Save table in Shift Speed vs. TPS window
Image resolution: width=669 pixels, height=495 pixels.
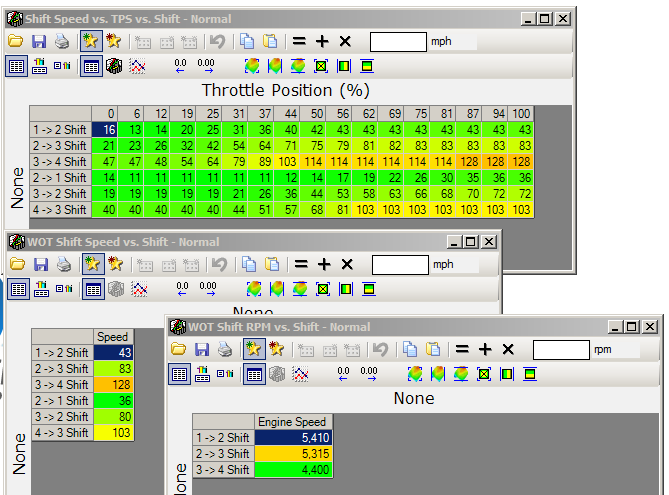click(39, 41)
